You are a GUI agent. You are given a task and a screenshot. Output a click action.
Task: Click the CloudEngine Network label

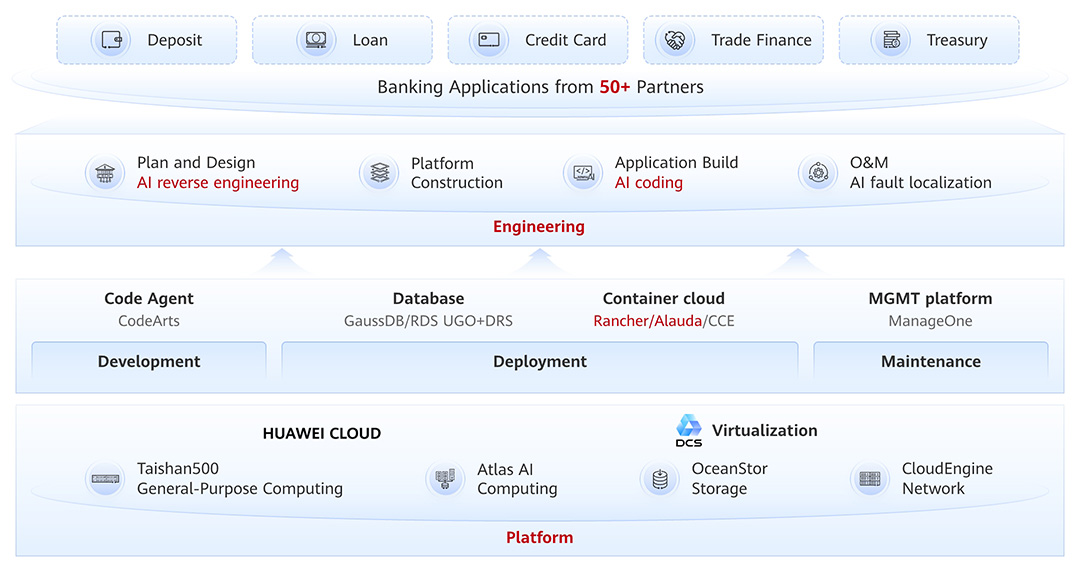(947, 478)
